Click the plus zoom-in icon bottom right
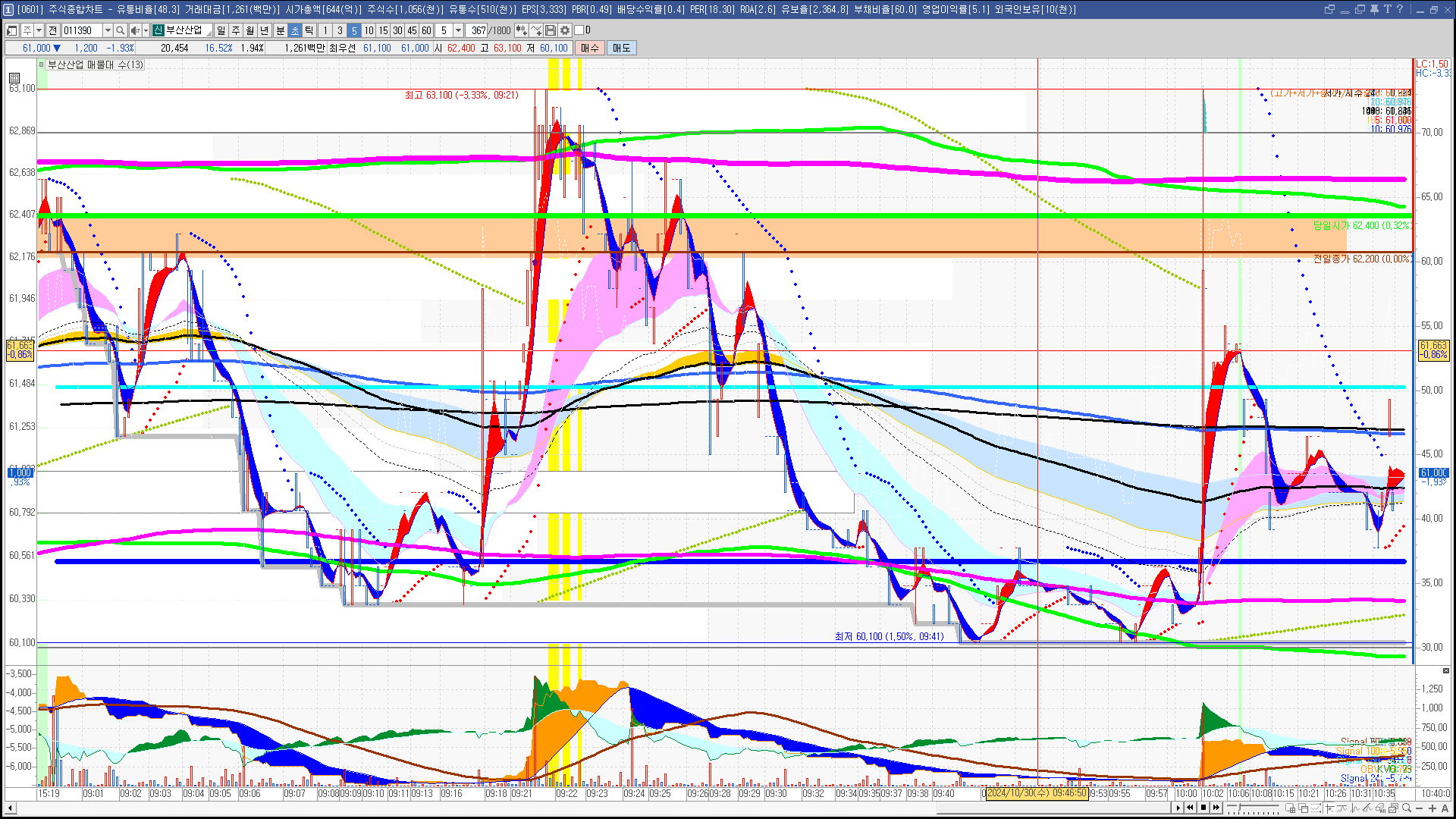The height and width of the screenshot is (819, 1456). click(1432, 808)
